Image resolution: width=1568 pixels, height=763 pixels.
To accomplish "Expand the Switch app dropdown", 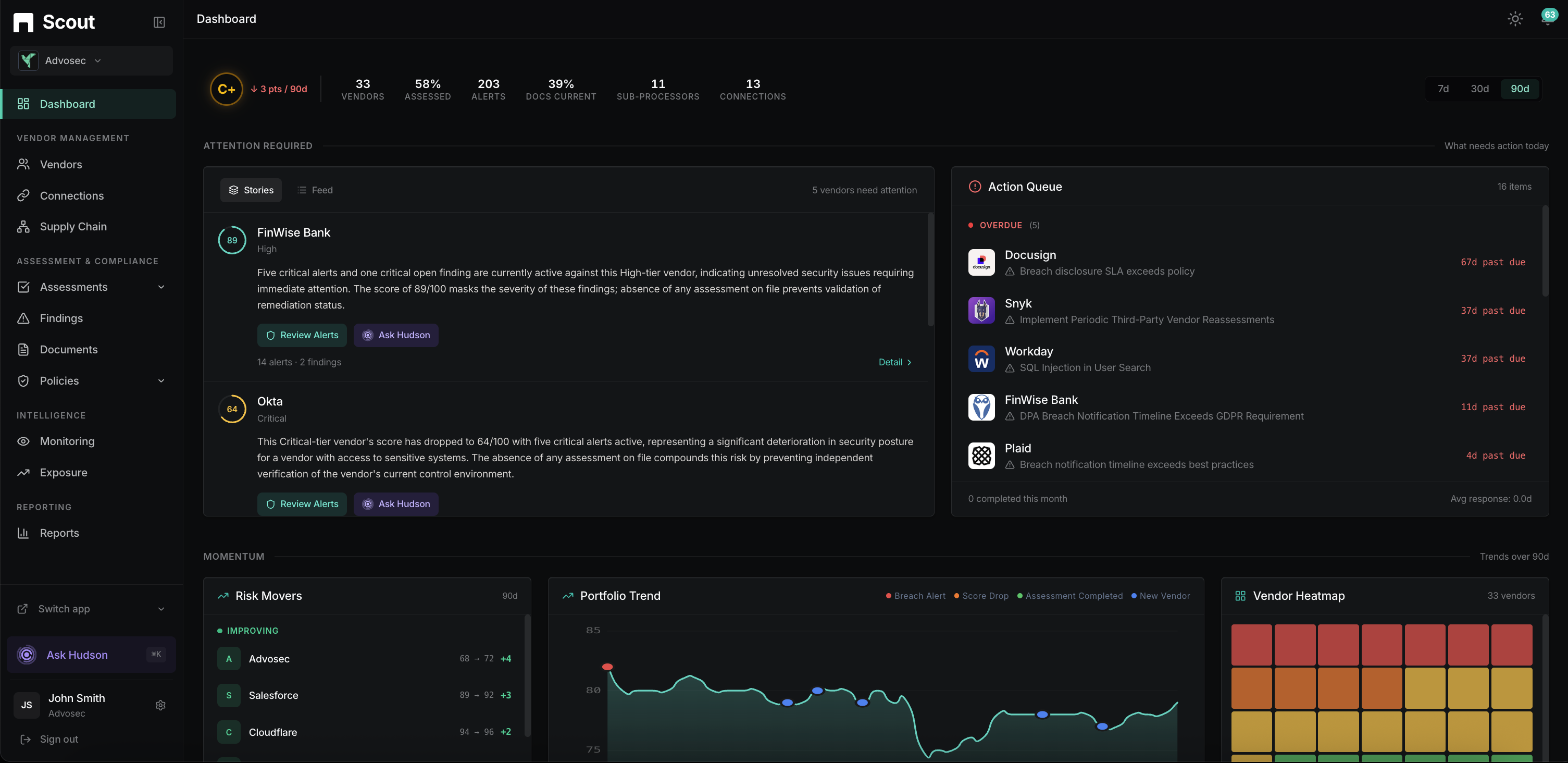I will [x=91, y=609].
